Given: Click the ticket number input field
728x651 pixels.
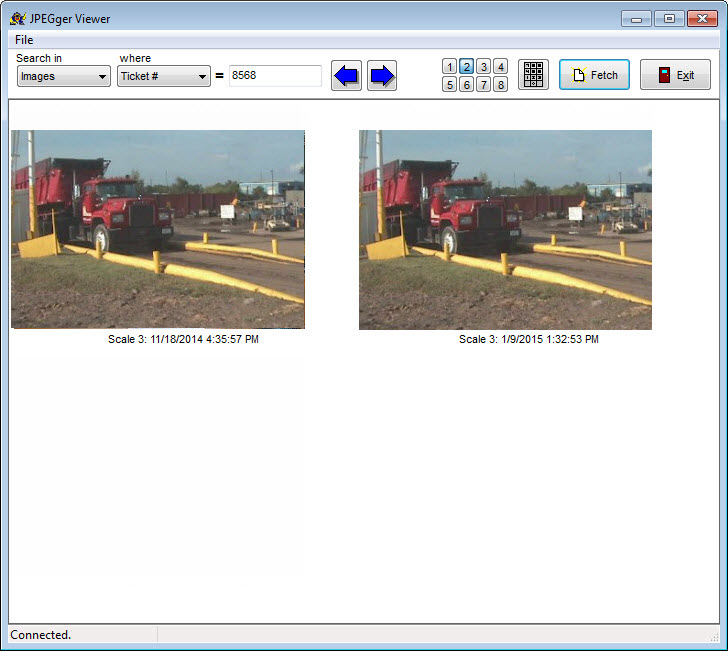Looking at the screenshot, I should (275, 76).
